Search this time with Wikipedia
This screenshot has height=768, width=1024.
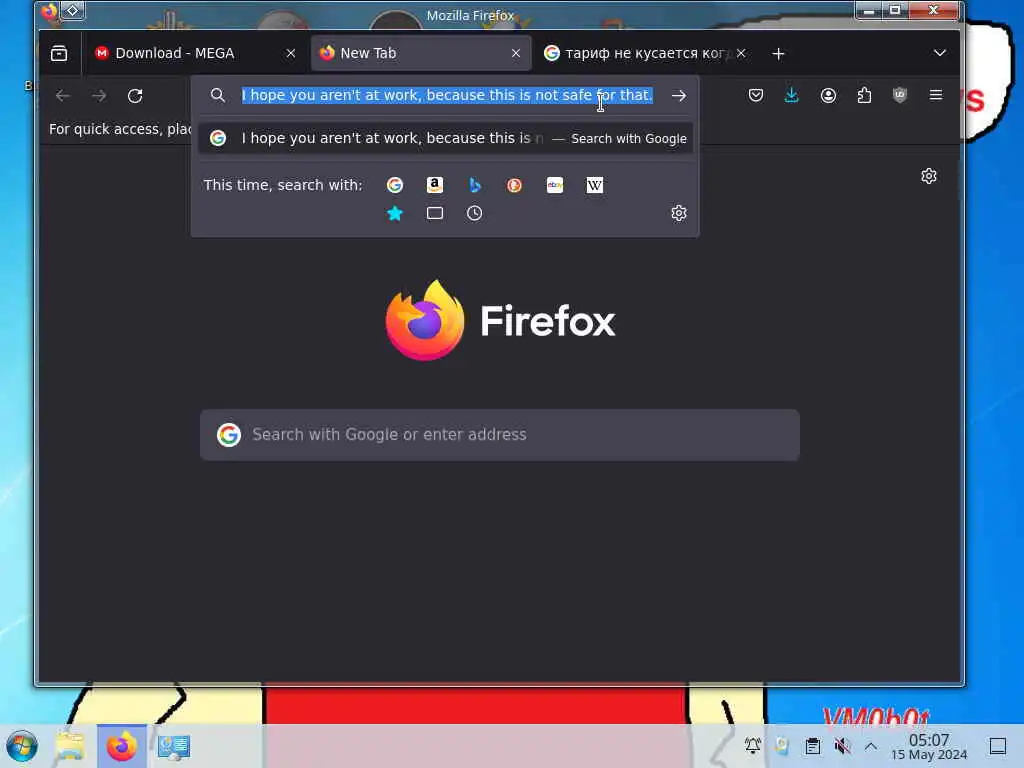pos(594,185)
